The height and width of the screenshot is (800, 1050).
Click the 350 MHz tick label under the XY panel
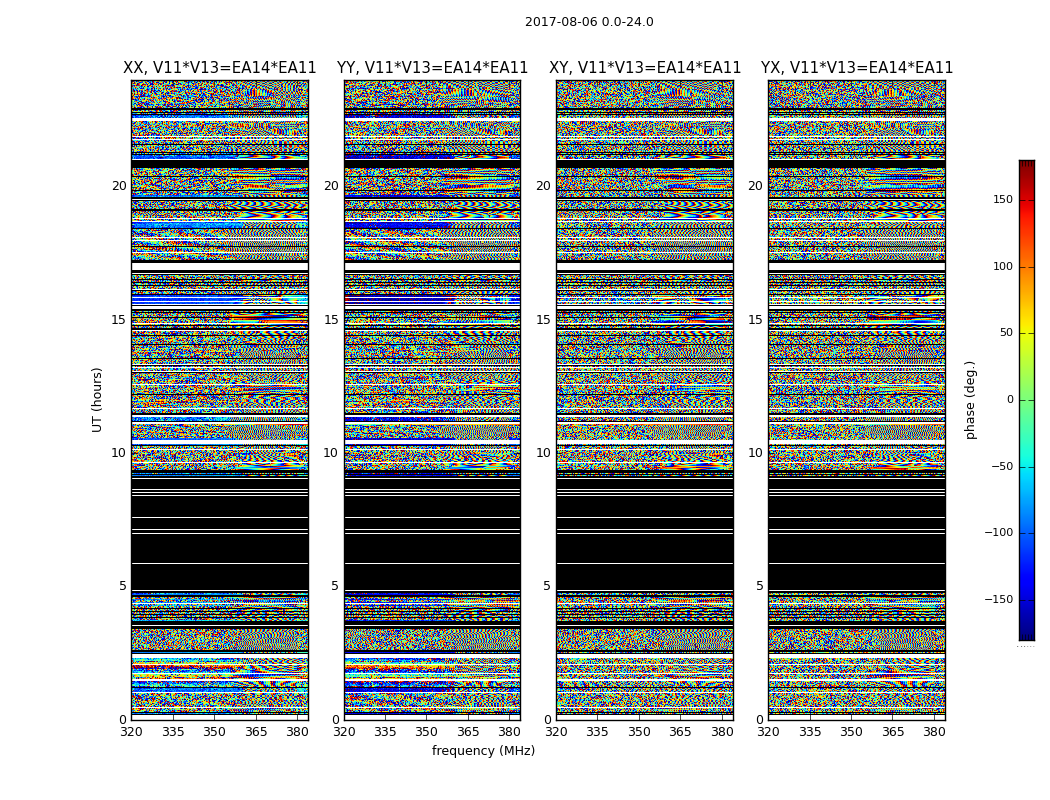[x=640, y=732]
